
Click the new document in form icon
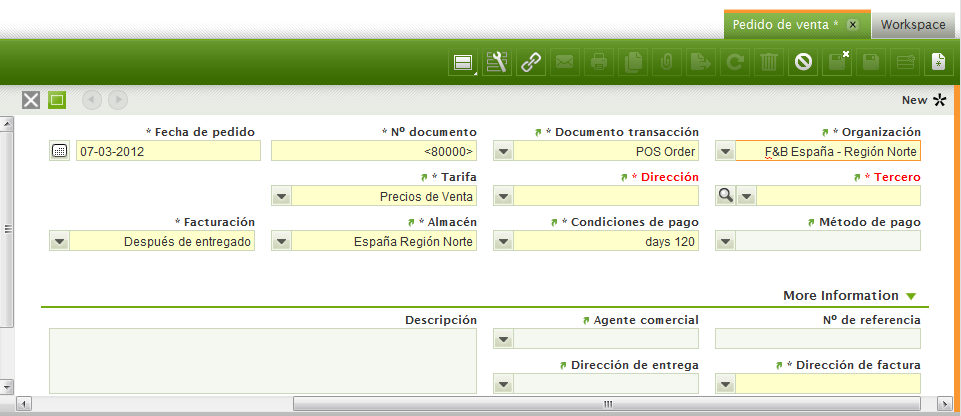(938, 62)
